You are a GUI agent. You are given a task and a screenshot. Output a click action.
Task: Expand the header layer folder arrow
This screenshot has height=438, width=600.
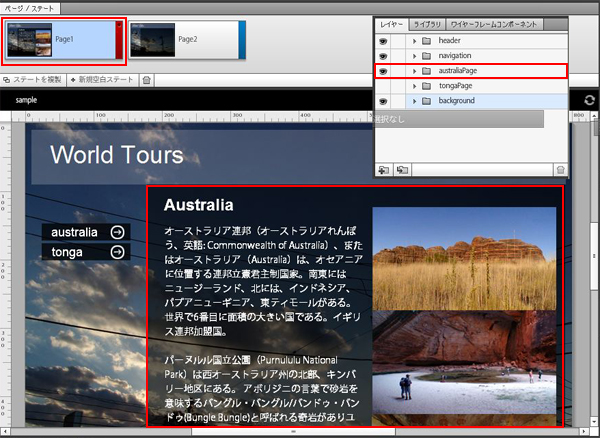(414, 41)
